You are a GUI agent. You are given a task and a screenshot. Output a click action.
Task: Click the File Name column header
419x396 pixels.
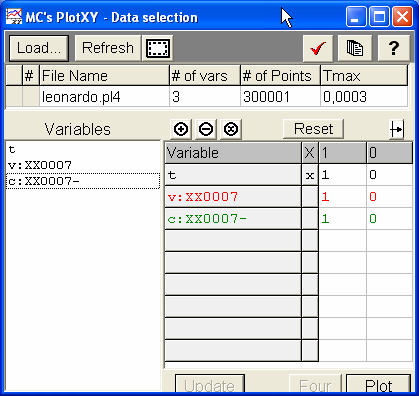click(x=104, y=76)
